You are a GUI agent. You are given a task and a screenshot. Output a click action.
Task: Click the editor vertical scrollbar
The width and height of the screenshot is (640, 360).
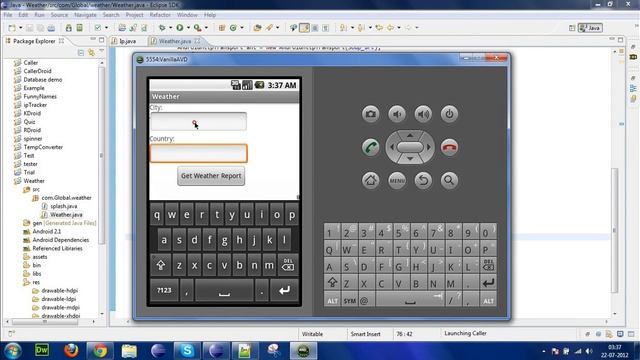[x=615, y=231]
